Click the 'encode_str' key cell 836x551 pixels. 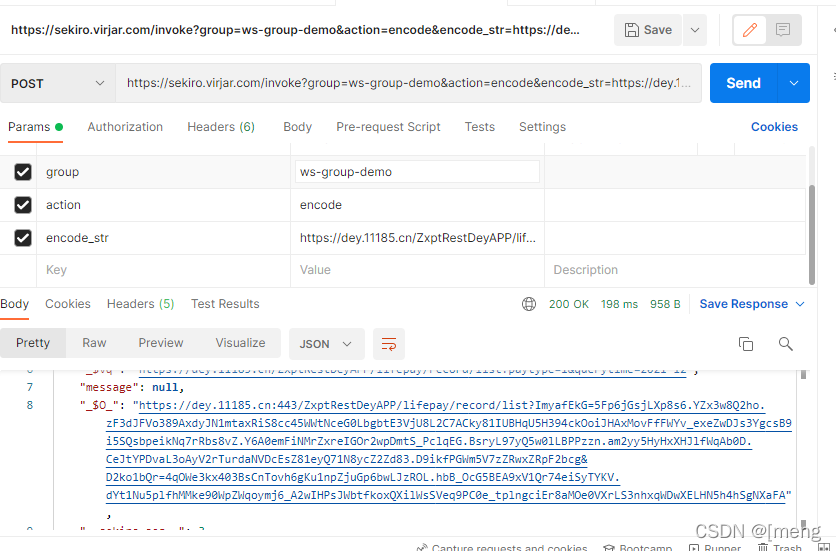(x=163, y=238)
